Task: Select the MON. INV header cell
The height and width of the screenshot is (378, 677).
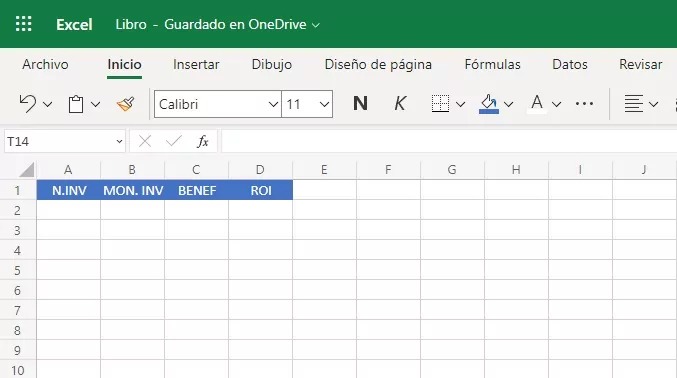Action: [x=133, y=190]
